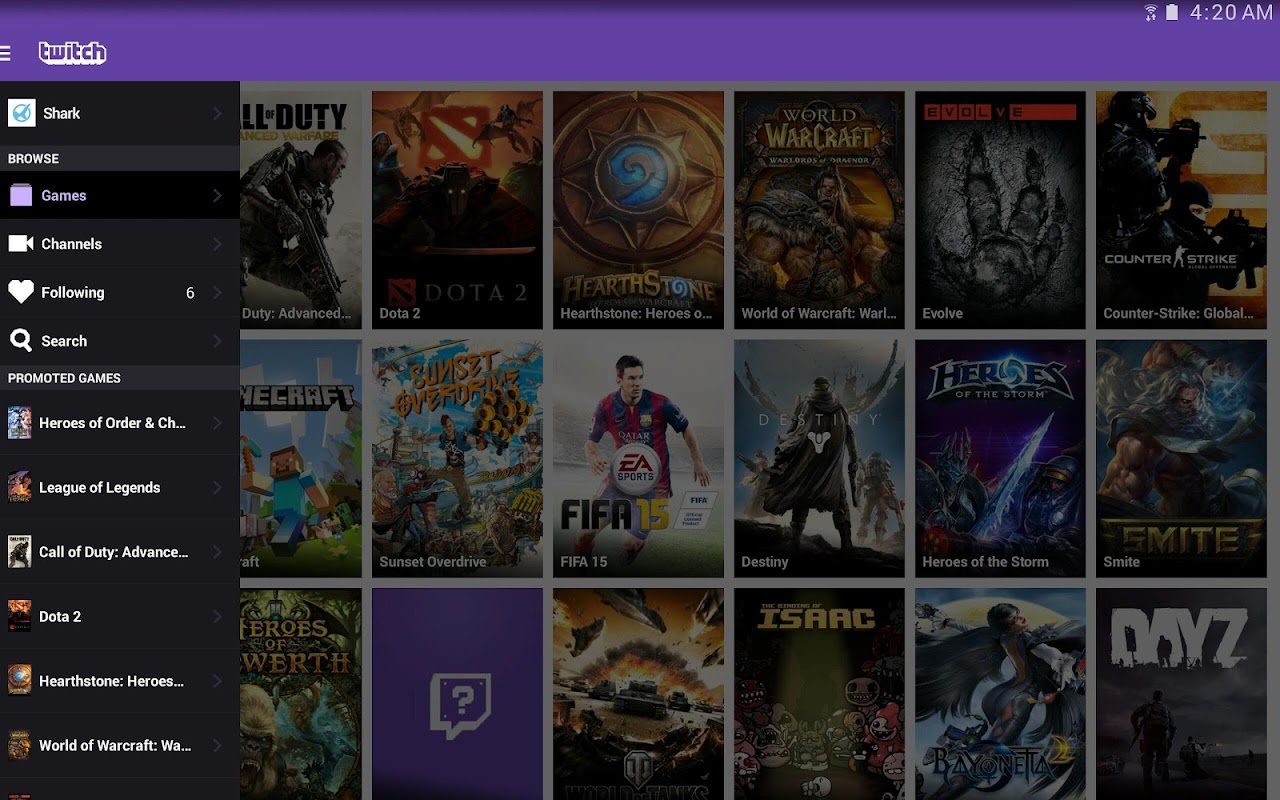1280x800 pixels.
Task: Open Search in the sidebar
Action: click(x=120, y=341)
